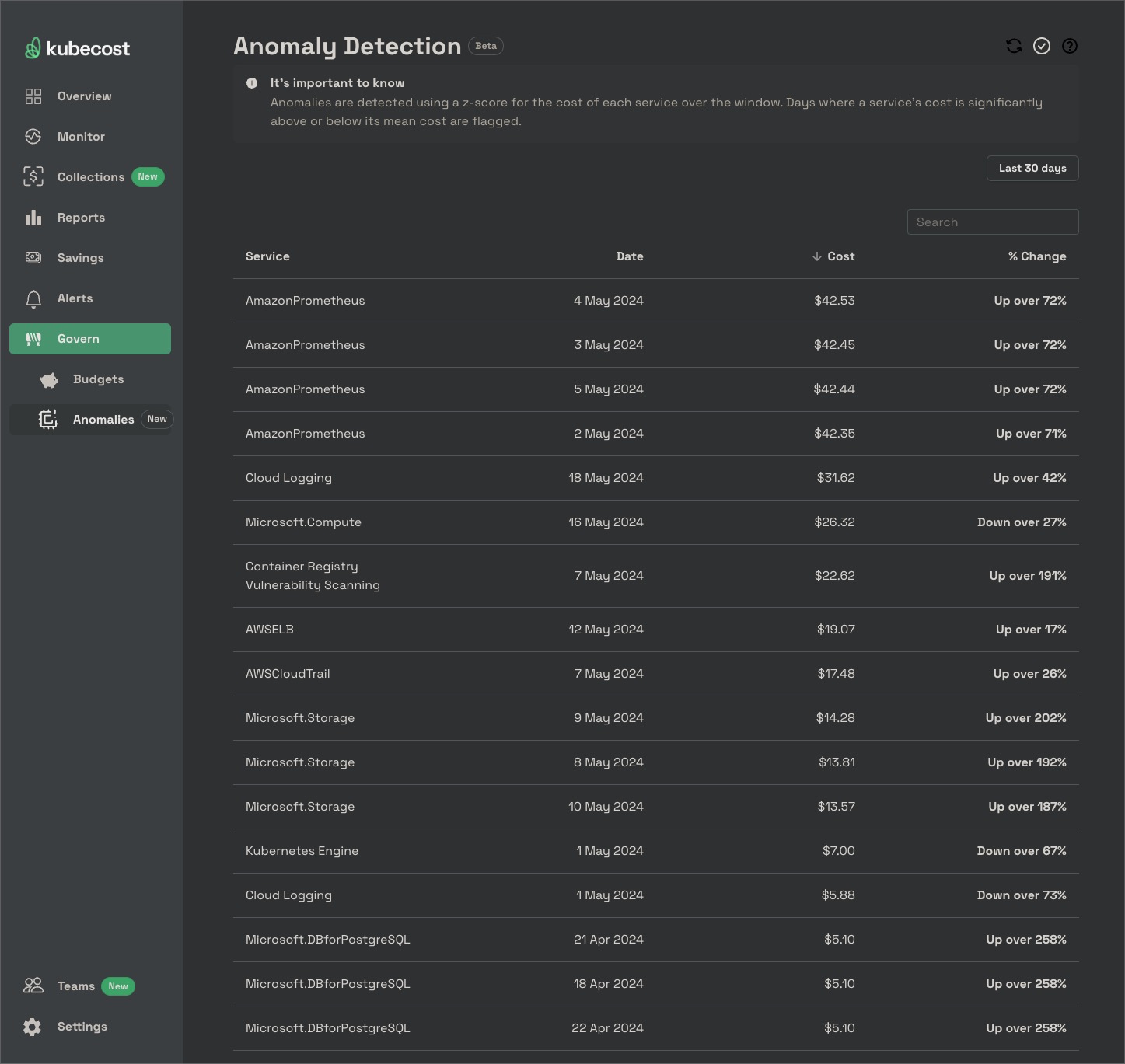1125x1064 pixels.
Task: Collapse the Govern section
Action: 90,339
